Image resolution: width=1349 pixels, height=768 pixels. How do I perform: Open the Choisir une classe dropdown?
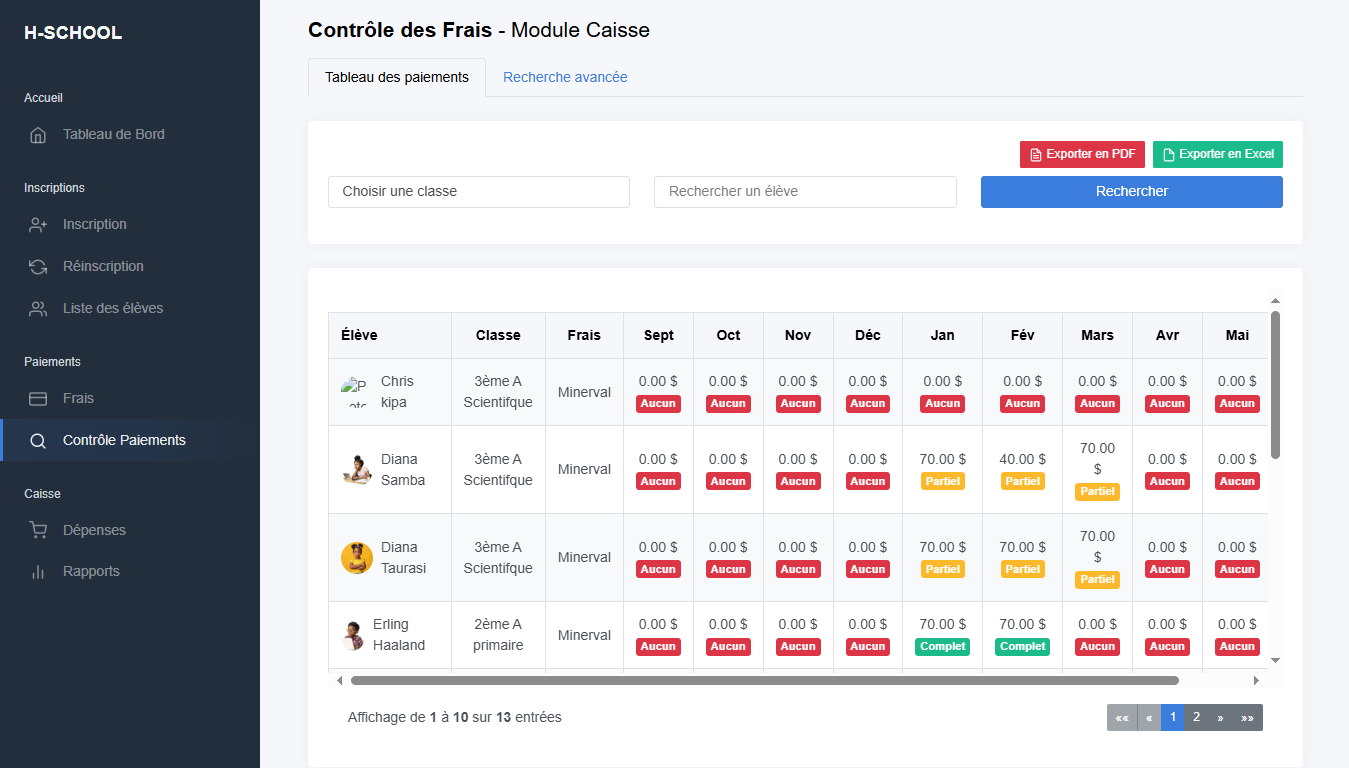[x=479, y=192]
